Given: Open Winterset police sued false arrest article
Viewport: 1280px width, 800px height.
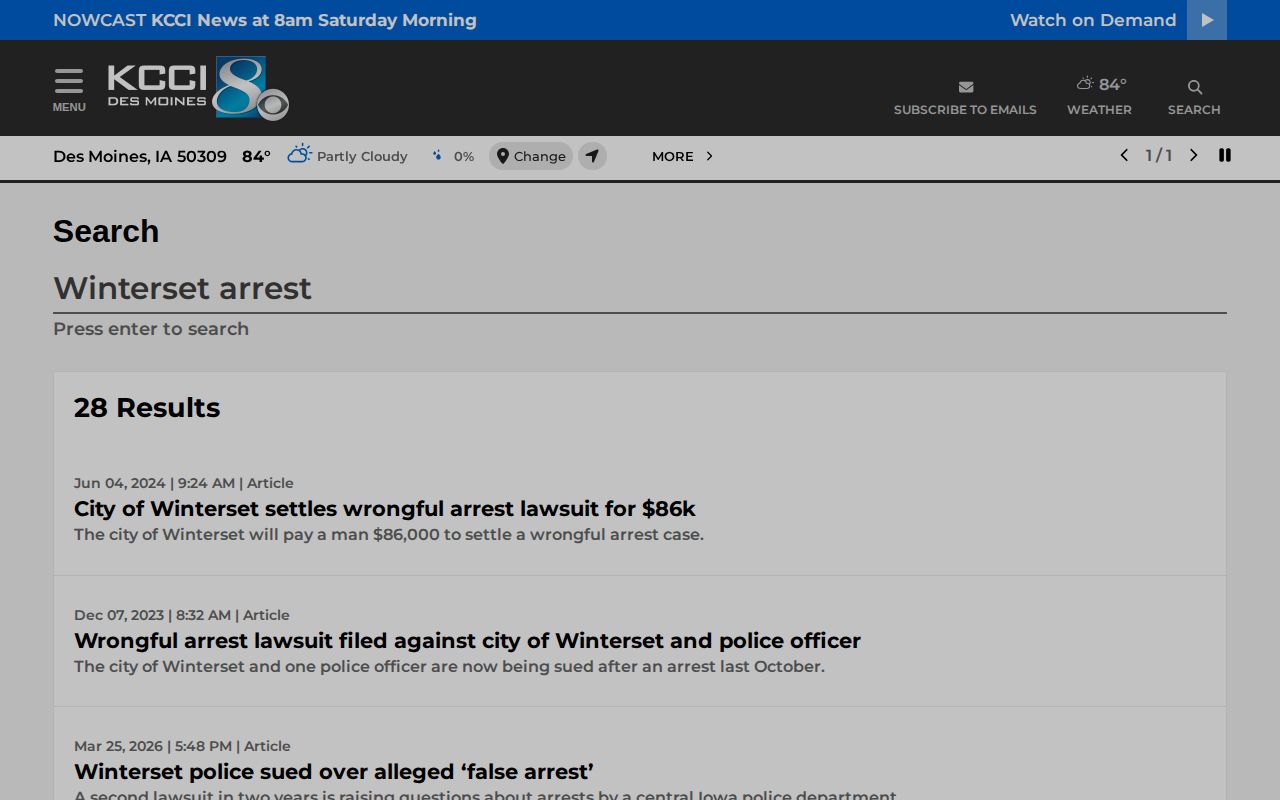Looking at the screenshot, I should (334, 771).
